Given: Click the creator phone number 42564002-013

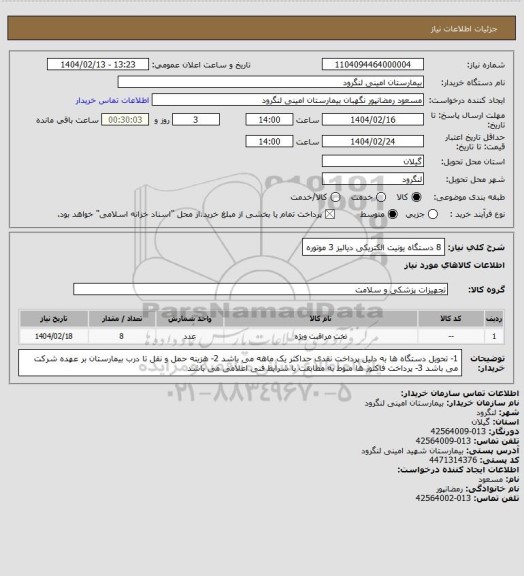Looking at the screenshot, I should coord(443,498).
